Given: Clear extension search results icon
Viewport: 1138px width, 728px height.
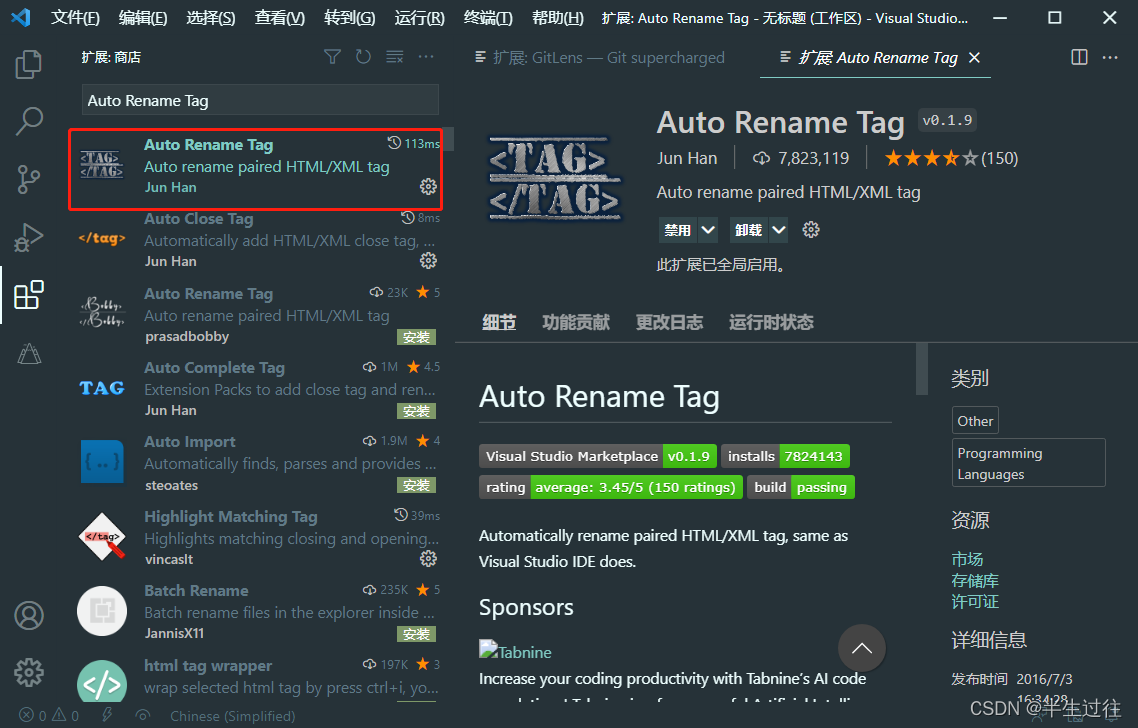Looking at the screenshot, I should click(395, 57).
